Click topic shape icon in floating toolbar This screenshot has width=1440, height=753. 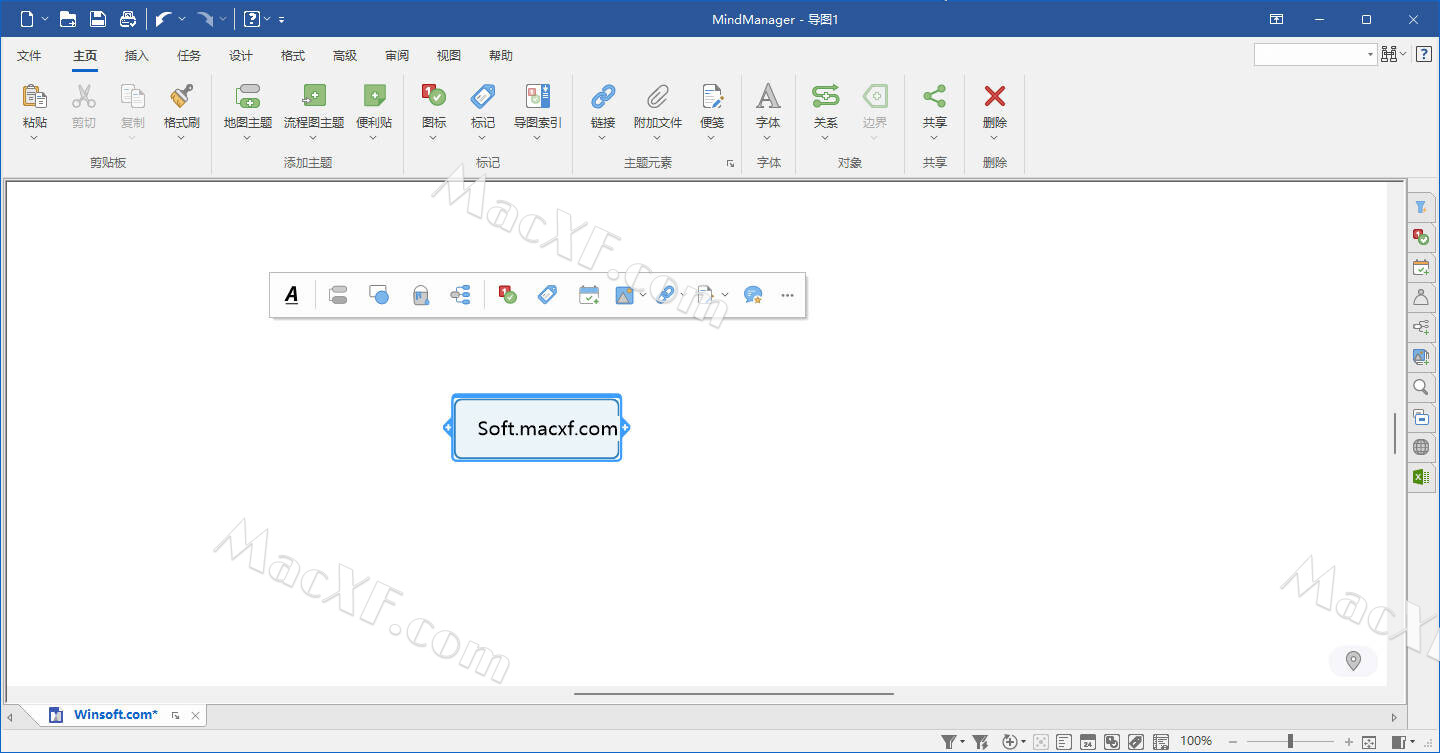click(379, 295)
